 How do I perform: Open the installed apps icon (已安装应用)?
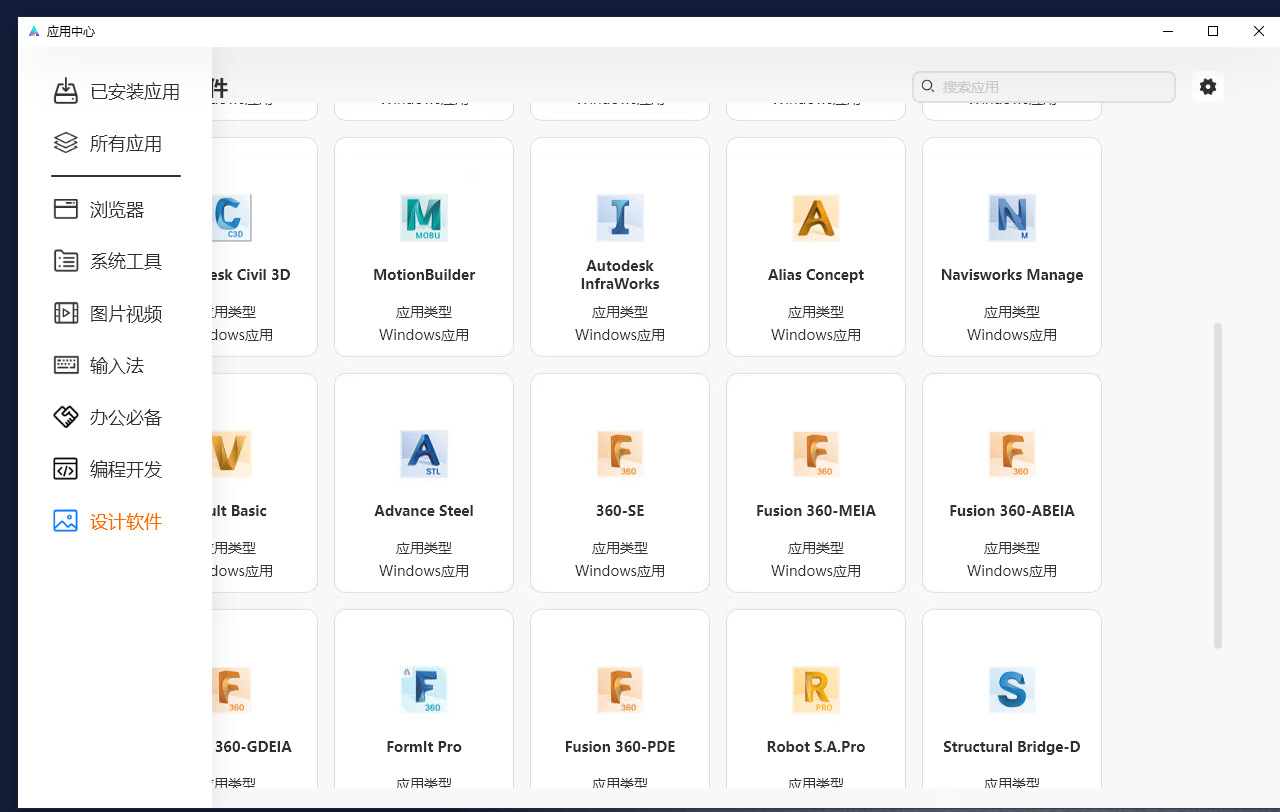pos(66,91)
